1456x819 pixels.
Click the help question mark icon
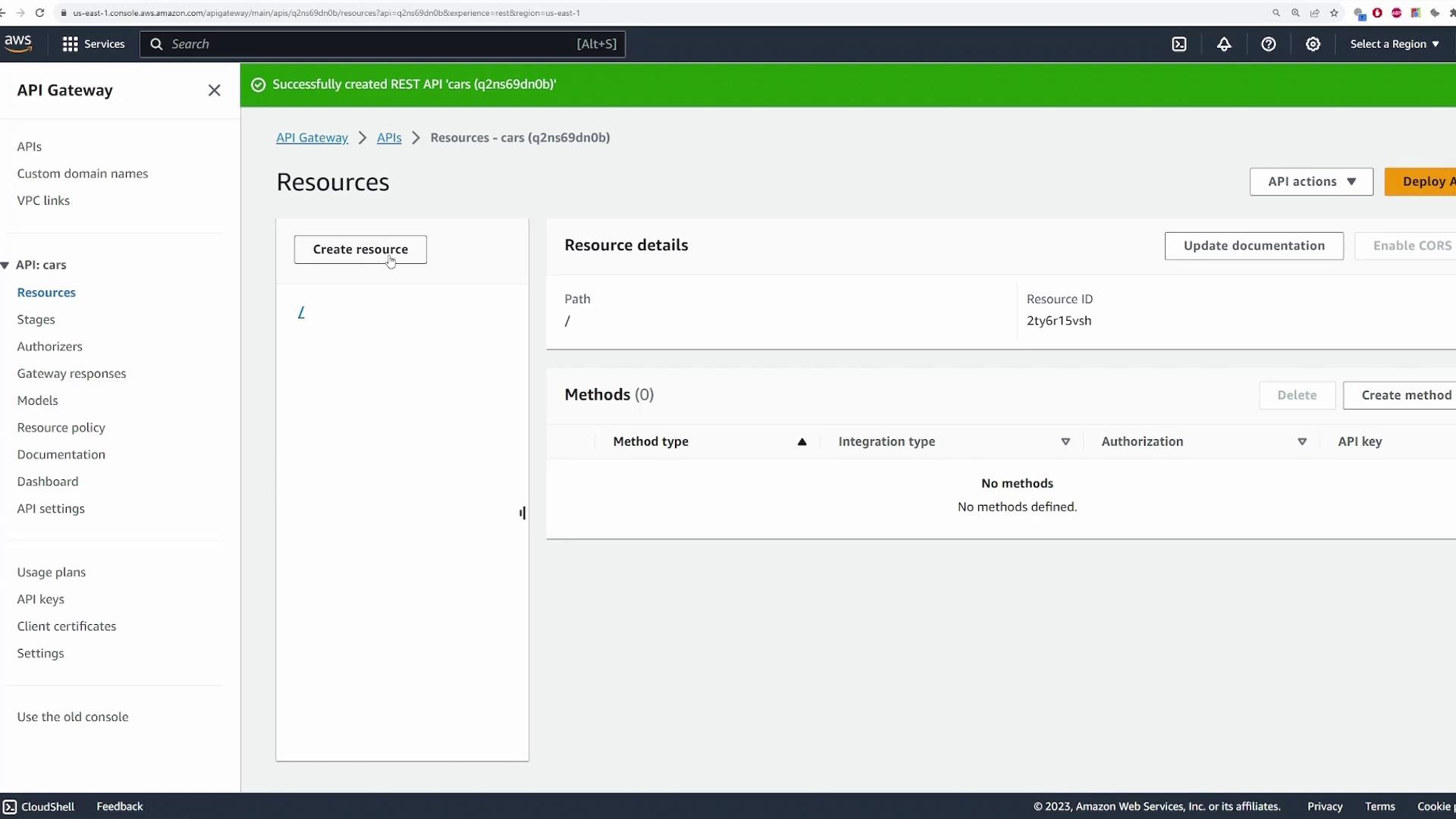pyautogui.click(x=1269, y=44)
